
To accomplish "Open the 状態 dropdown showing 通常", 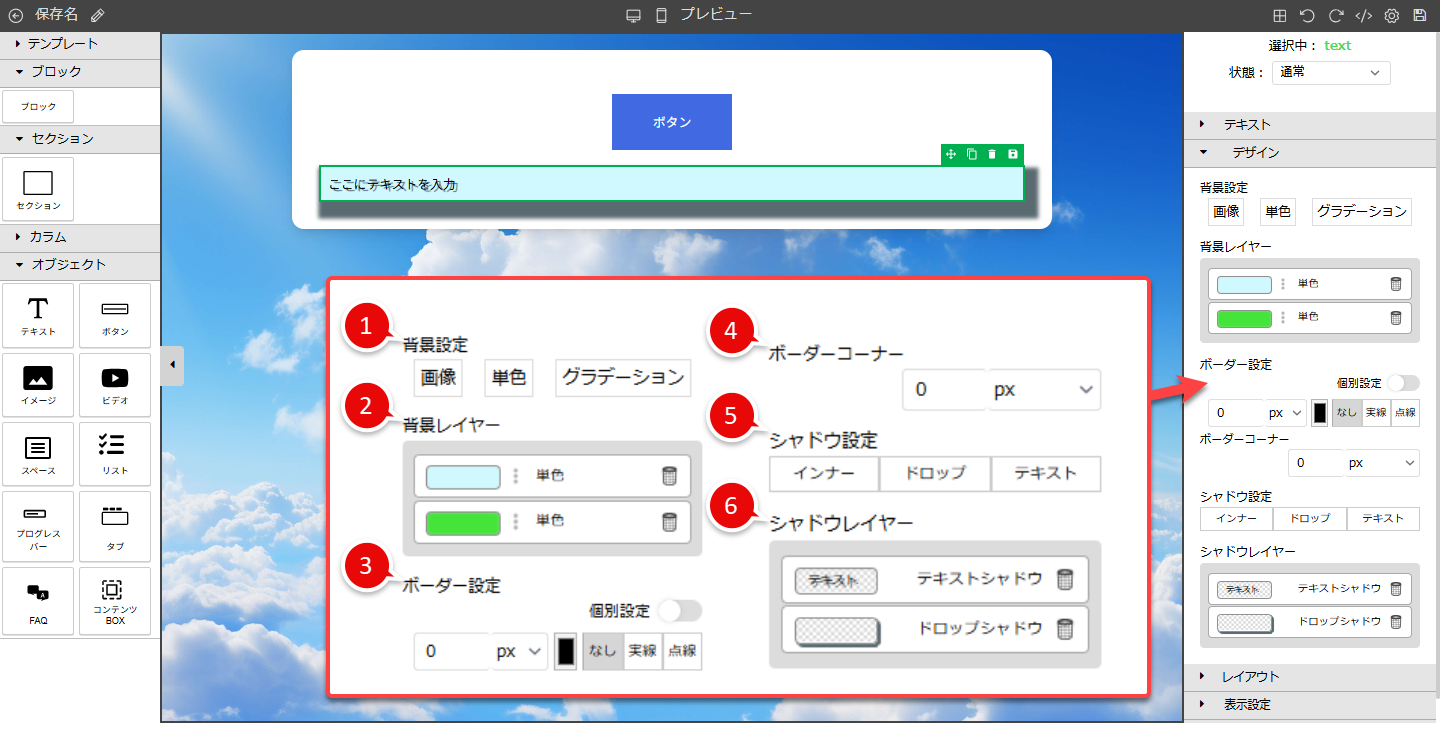I will point(1331,72).
